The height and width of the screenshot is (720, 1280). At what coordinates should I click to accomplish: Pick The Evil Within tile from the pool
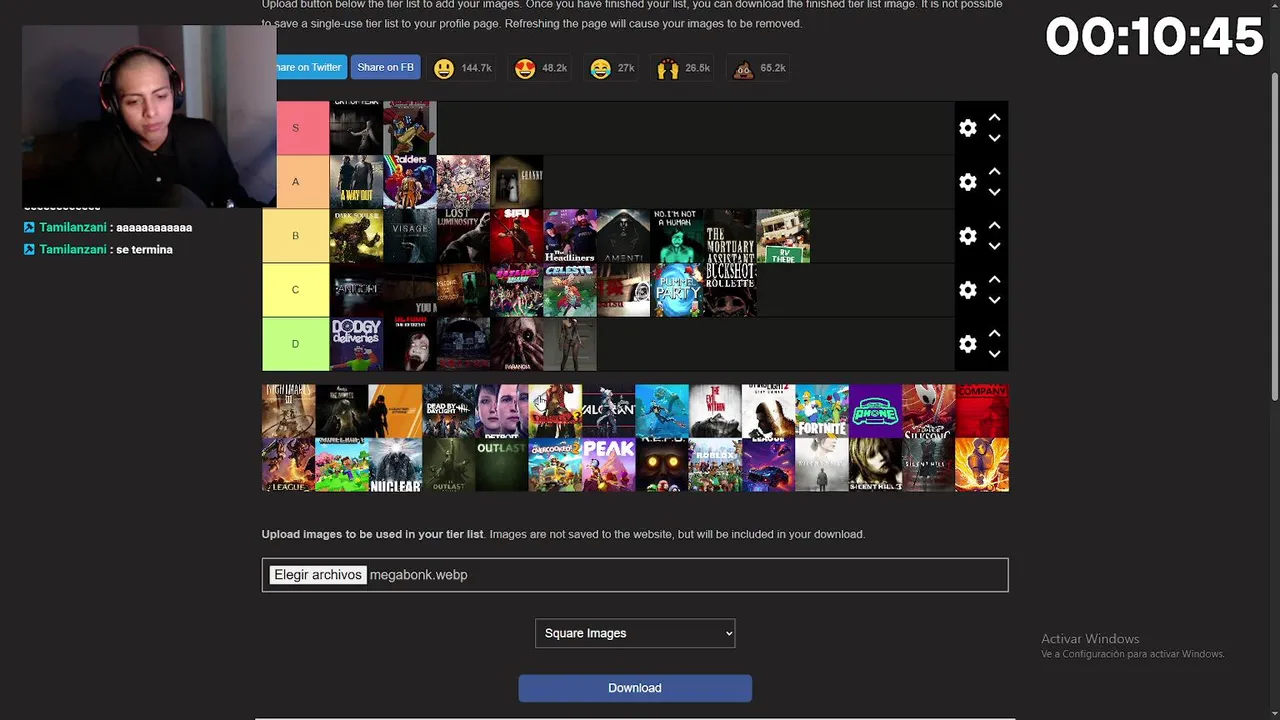(x=715, y=411)
